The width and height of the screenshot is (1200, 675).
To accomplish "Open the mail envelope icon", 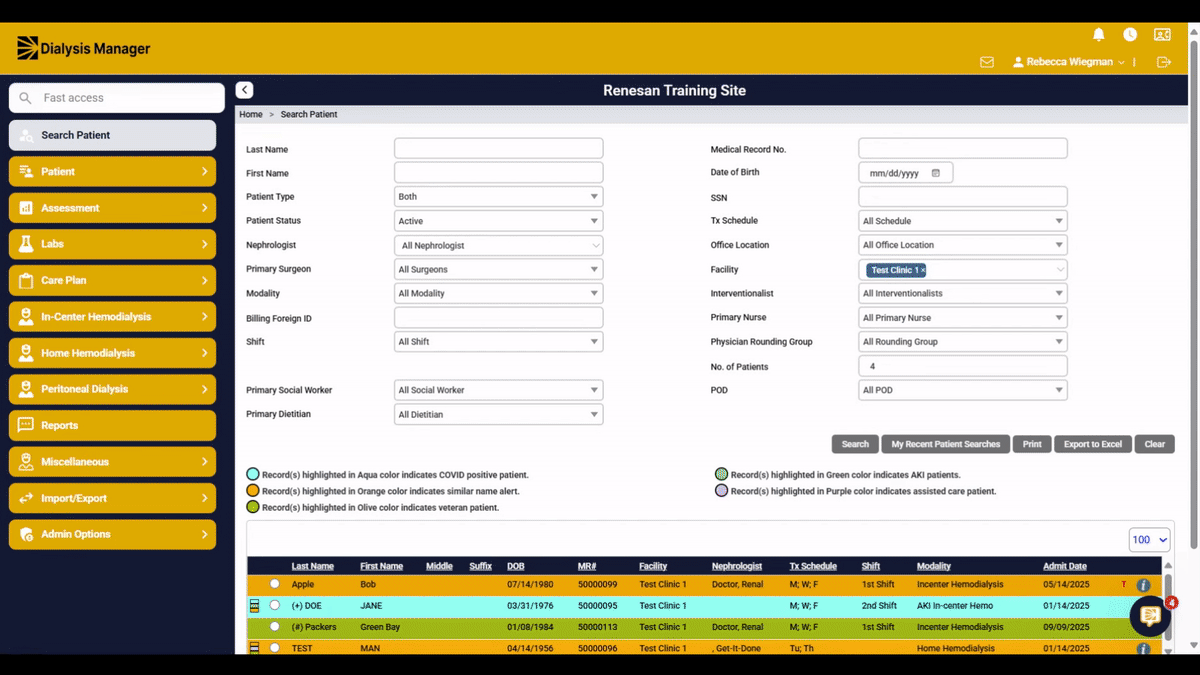I will point(987,62).
